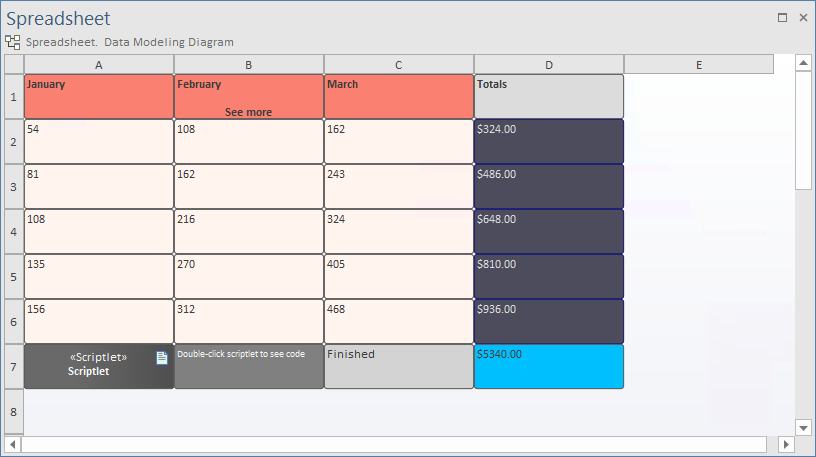This screenshot has height=457, width=816.
Task: Click the cyan $5340.00 total cell
Action: point(548,367)
